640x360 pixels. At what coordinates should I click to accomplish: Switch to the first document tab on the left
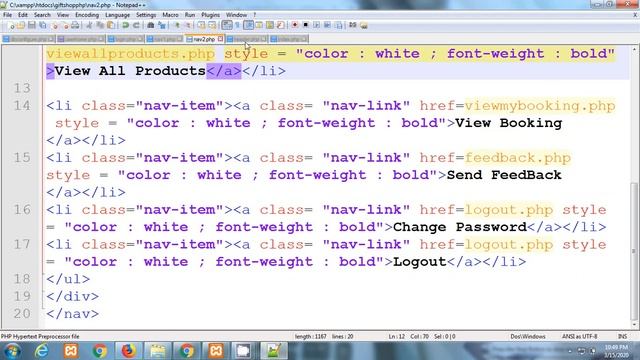[28, 39]
